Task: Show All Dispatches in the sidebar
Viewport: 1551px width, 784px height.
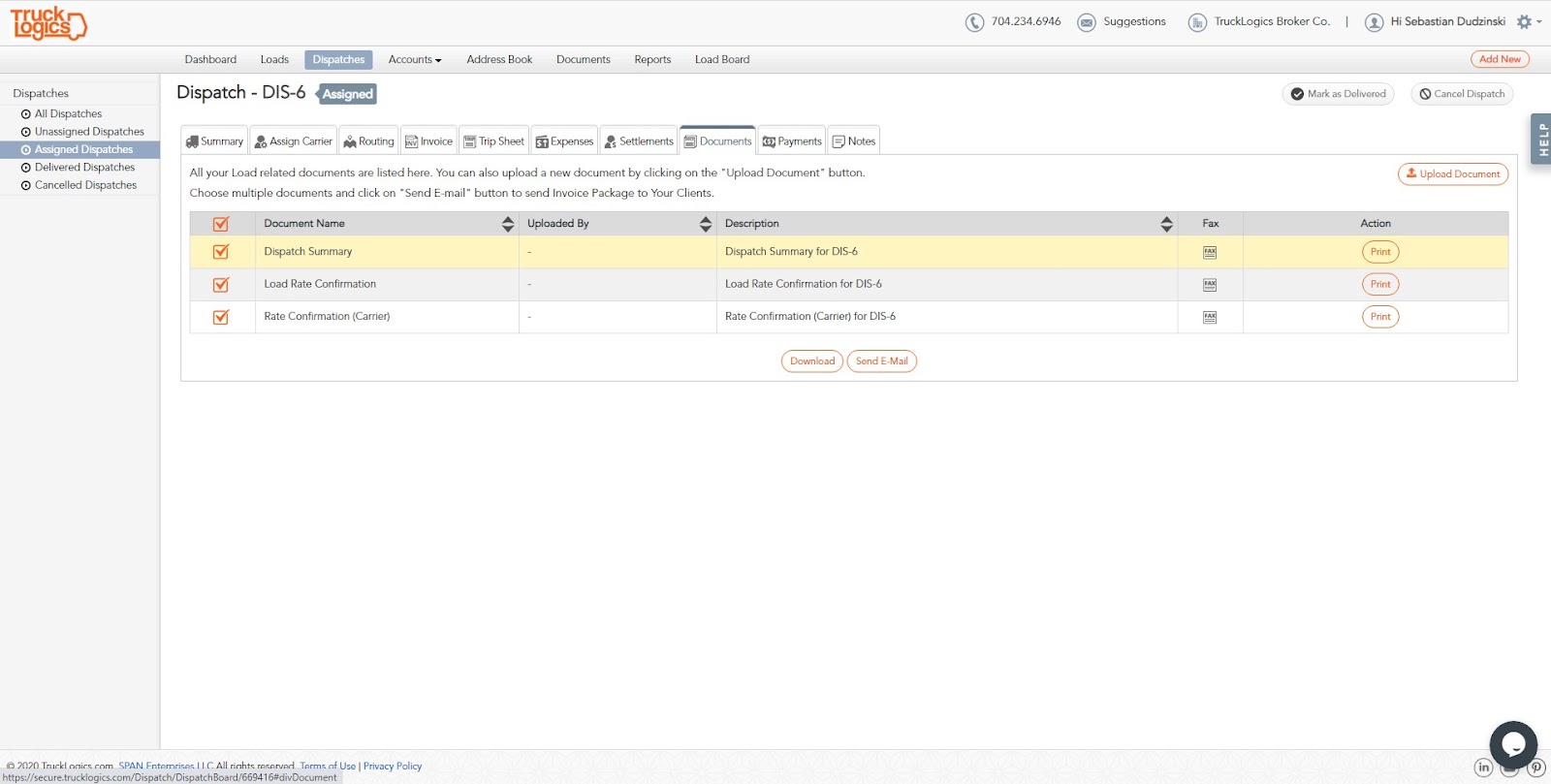Action: [x=68, y=114]
